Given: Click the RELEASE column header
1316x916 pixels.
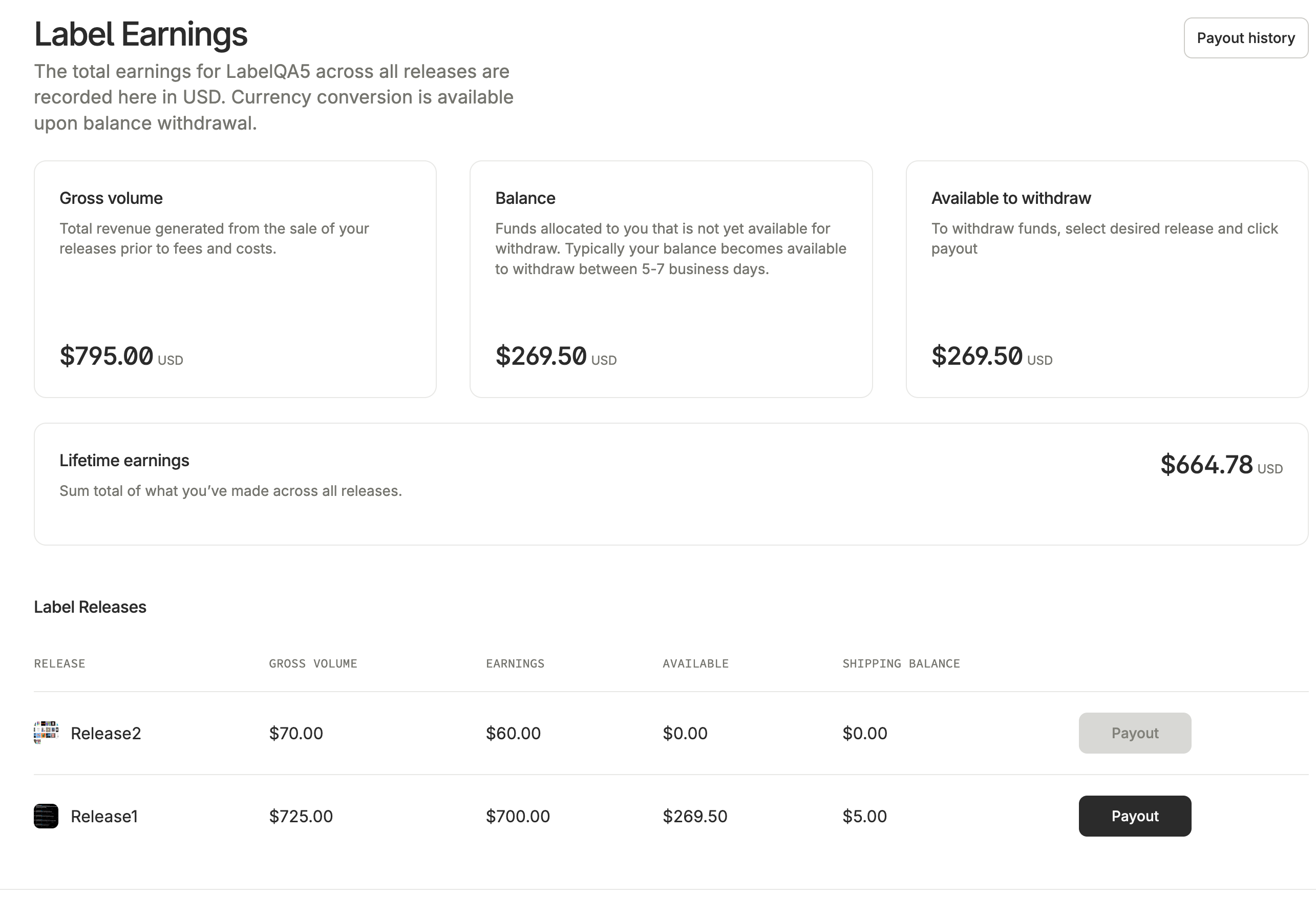Looking at the screenshot, I should point(59,663).
